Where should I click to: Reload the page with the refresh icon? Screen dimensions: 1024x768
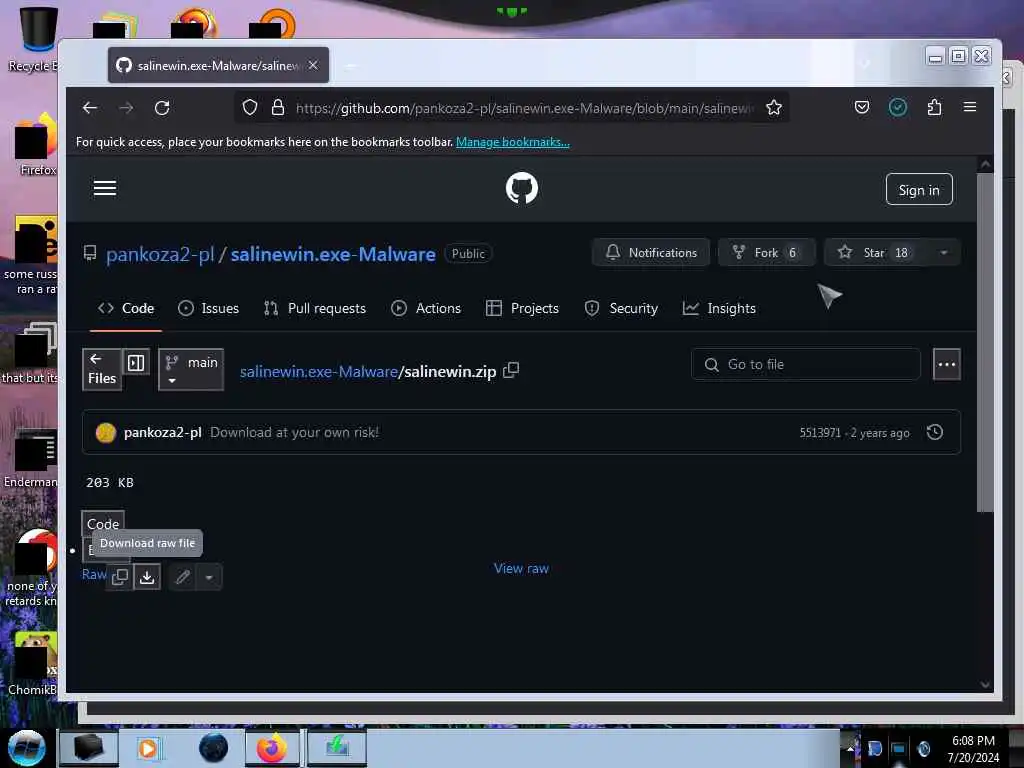pos(162,108)
